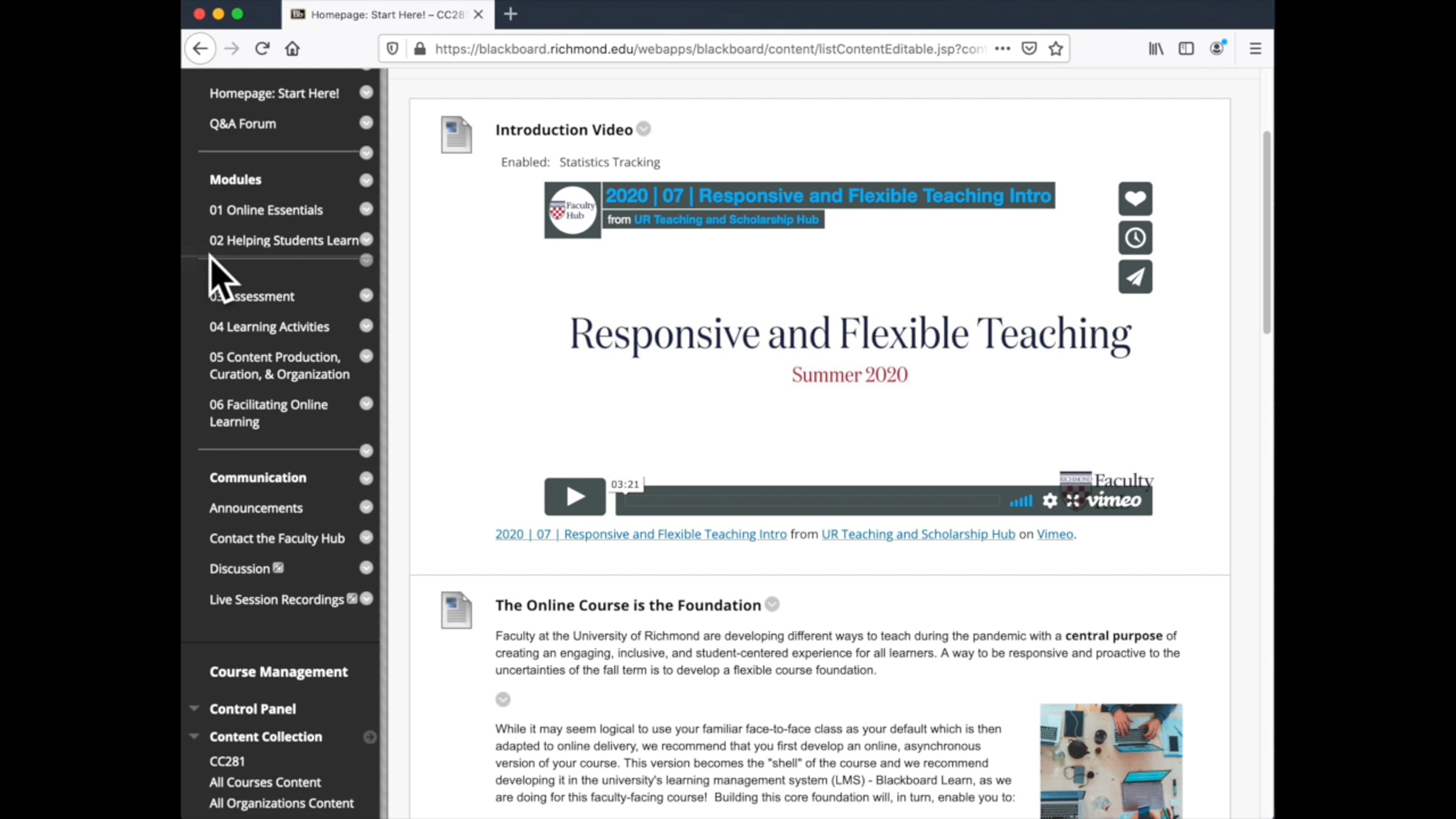
Task: Share the video with paper plane icon
Action: 1135,277
